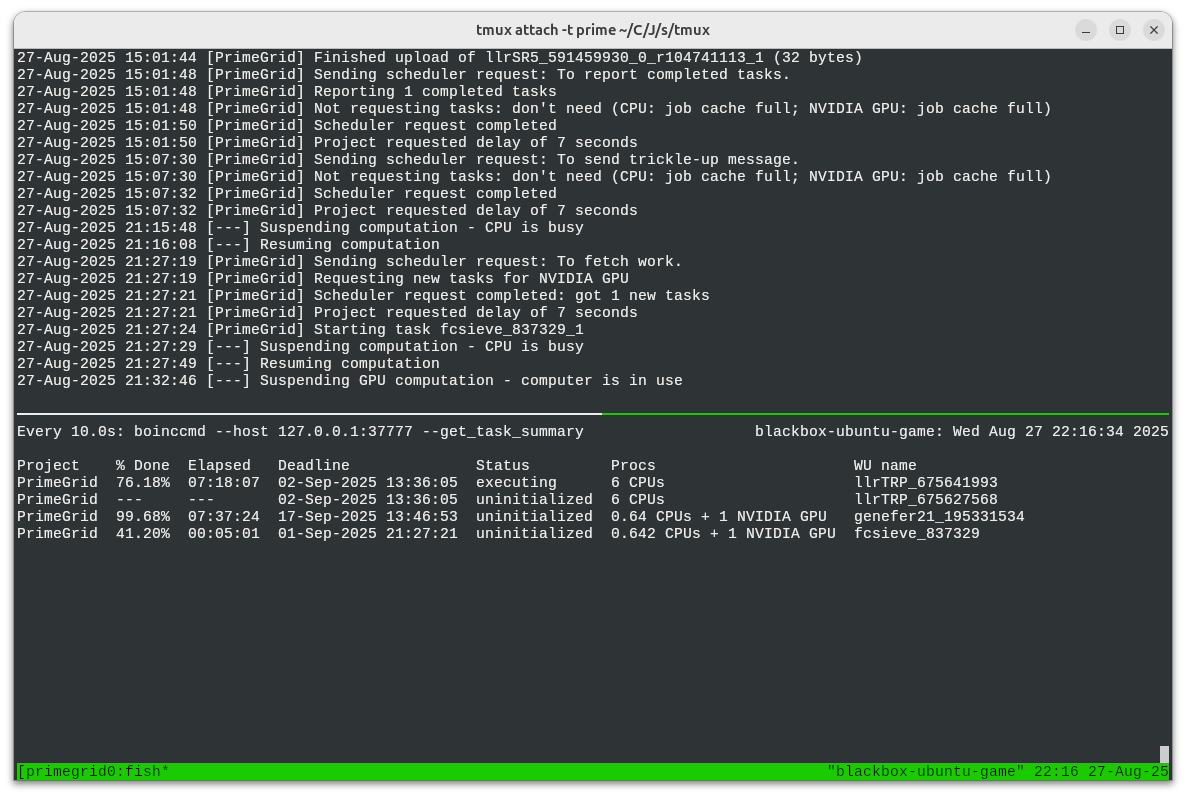The height and width of the screenshot is (797, 1186).
Task: Click the close window icon
Action: pos(1155,30)
